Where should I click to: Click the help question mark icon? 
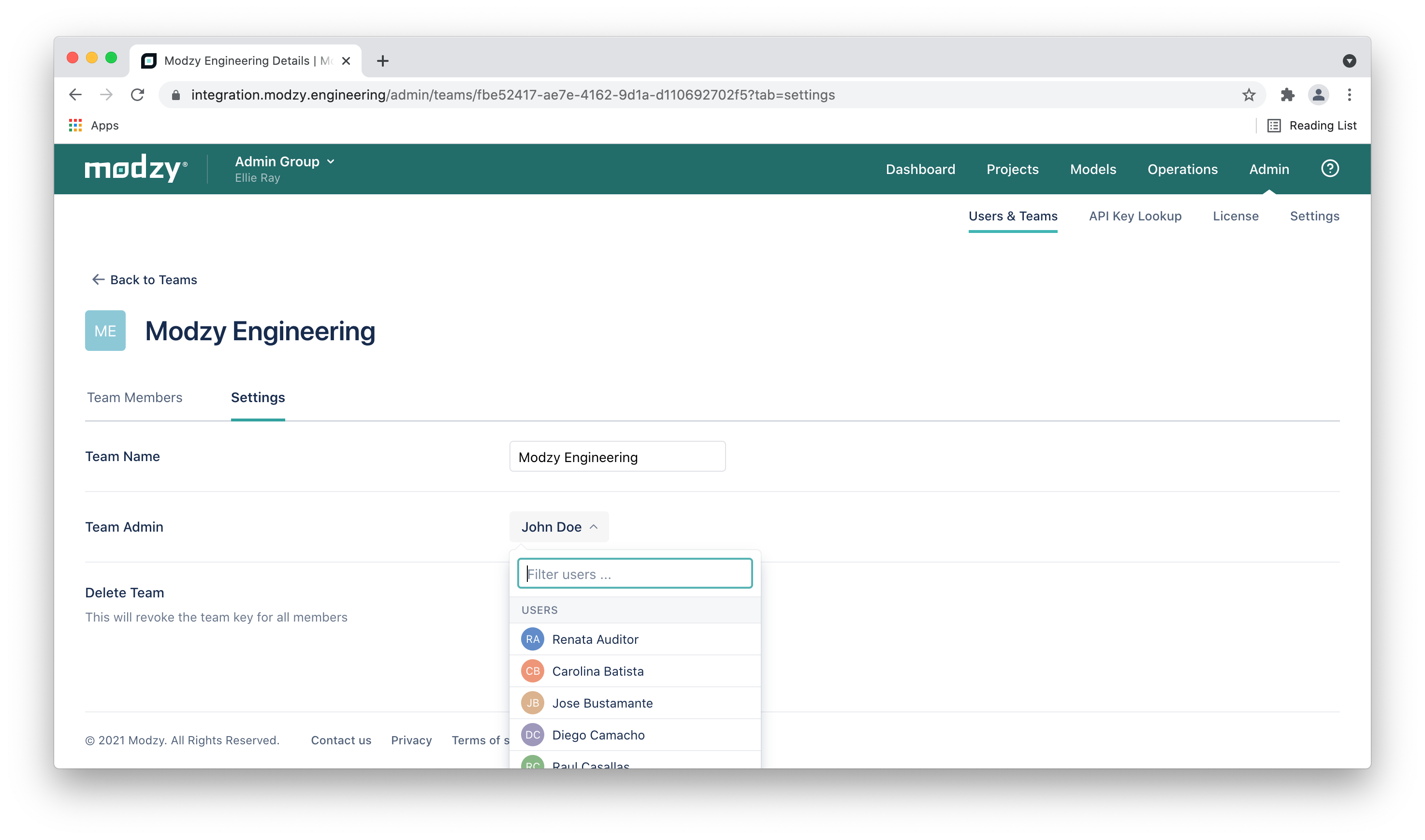(1329, 169)
